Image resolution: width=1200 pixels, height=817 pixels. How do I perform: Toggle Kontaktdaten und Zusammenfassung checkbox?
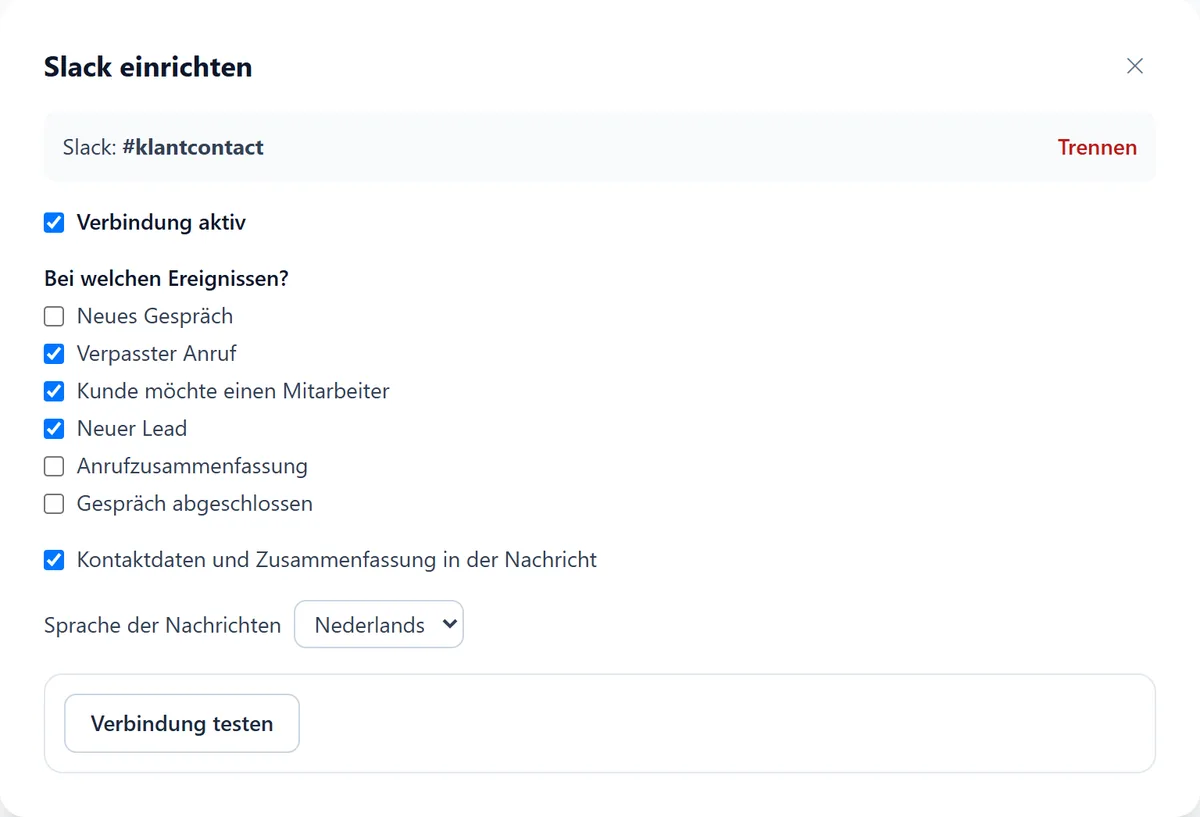tap(54, 560)
